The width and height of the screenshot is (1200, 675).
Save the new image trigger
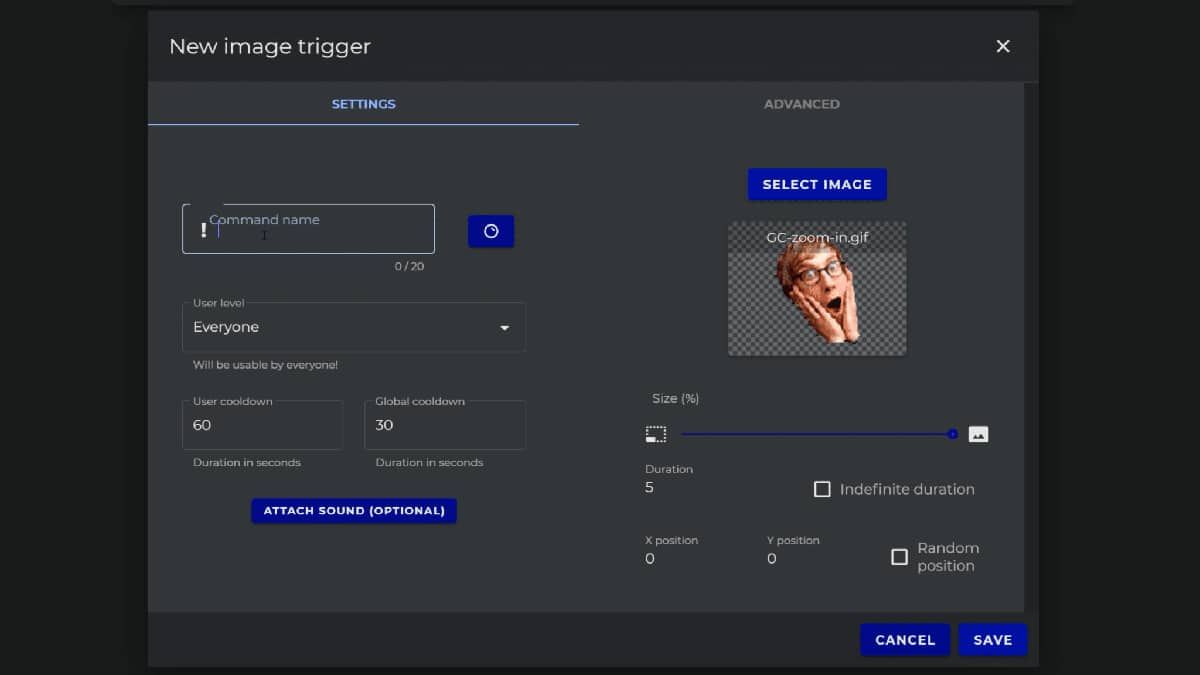point(992,640)
